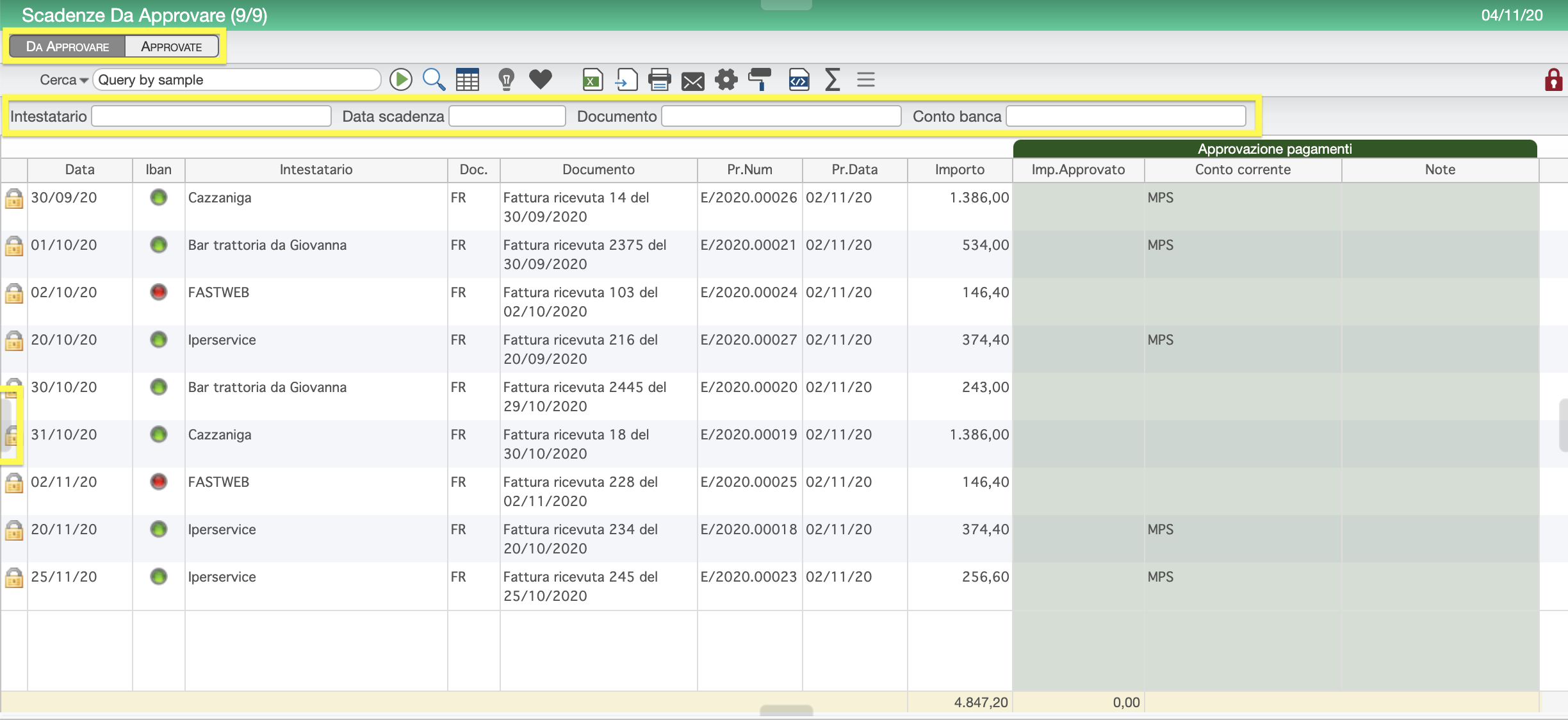Click the top center drawer handle
The image size is (1568, 720).
[x=786, y=4]
